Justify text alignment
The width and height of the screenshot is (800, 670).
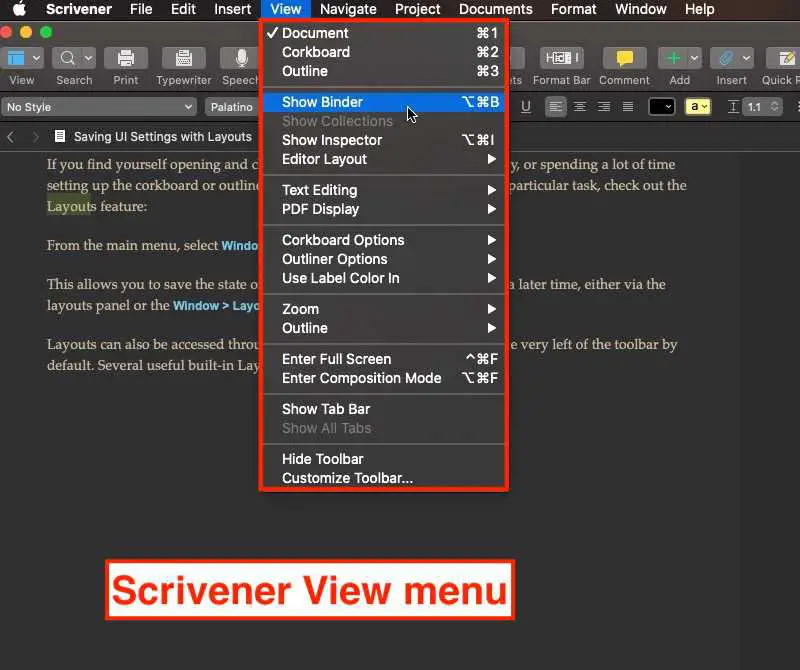(628, 107)
